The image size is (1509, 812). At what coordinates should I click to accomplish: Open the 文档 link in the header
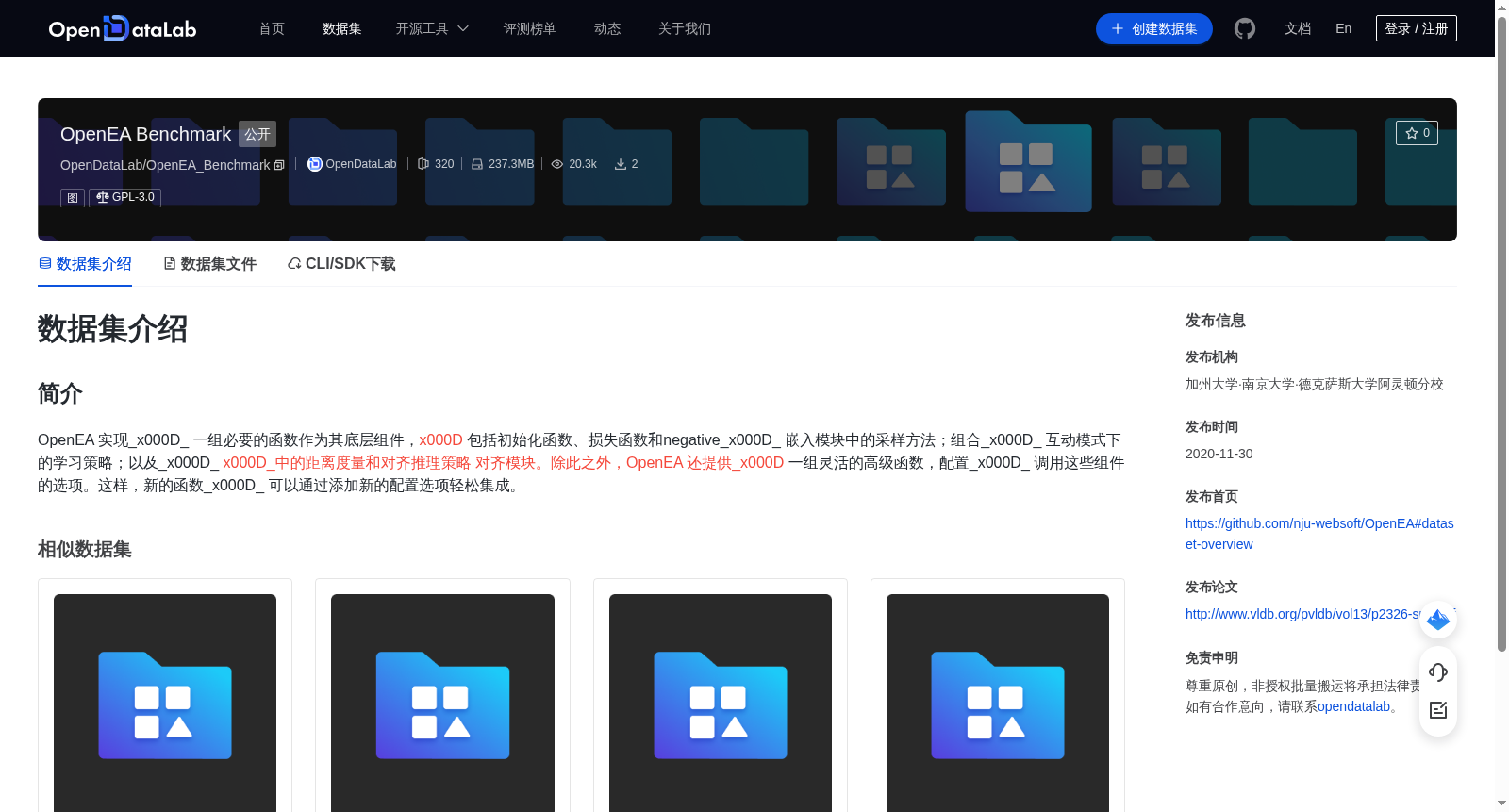[1298, 28]
